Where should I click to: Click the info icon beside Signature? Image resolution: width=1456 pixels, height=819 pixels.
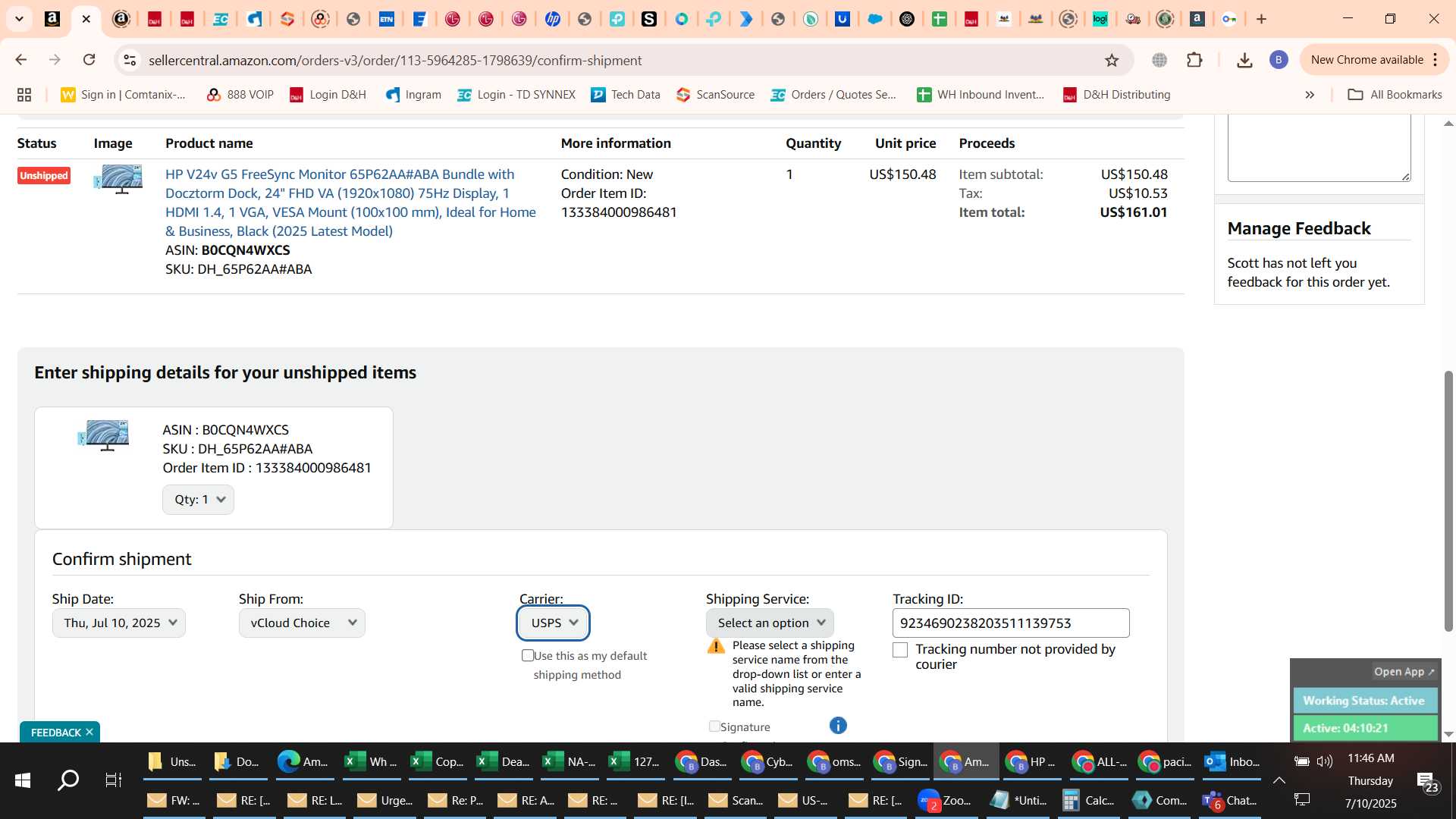click(x=838, y=726)
